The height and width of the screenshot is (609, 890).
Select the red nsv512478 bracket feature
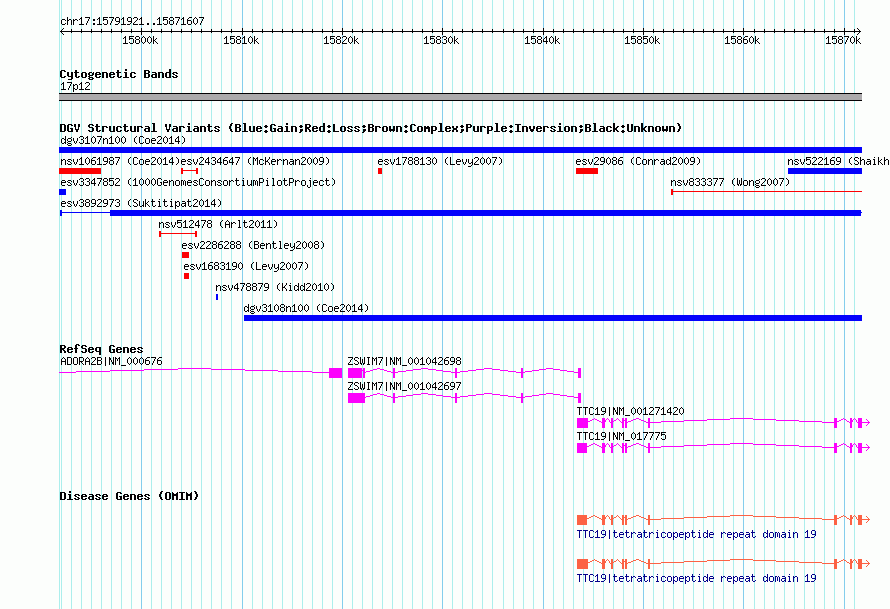[x=178, y=234]
